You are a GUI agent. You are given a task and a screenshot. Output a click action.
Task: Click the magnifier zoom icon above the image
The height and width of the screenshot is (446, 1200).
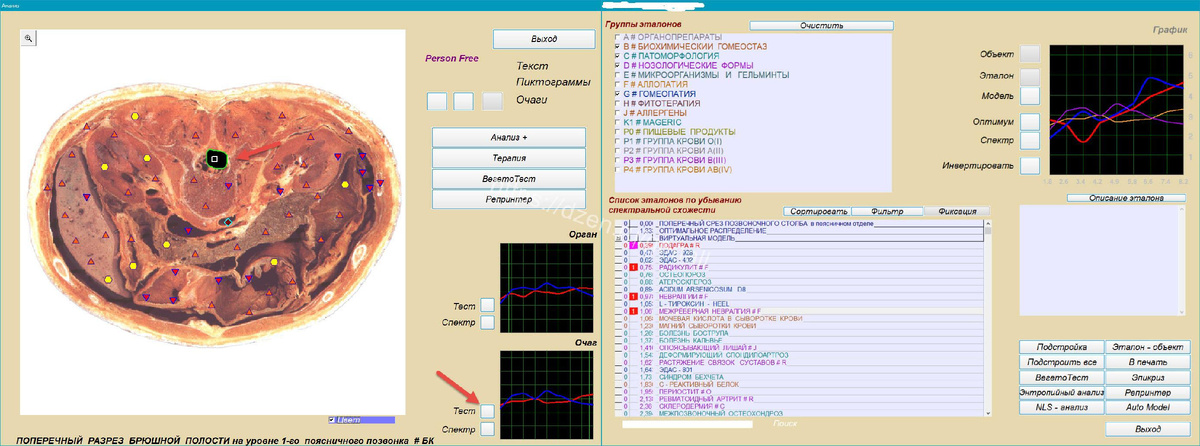coord(30,38)
